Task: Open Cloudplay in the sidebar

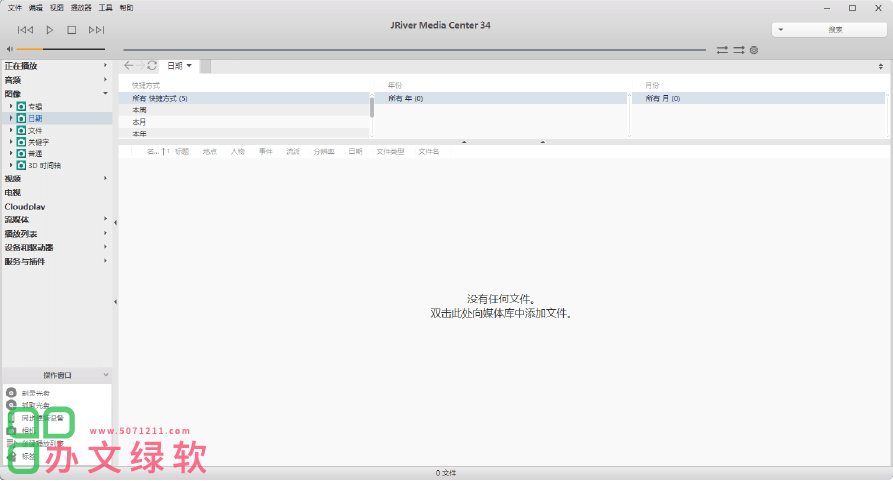Action: pyautogui.click(x=24, y=207)
